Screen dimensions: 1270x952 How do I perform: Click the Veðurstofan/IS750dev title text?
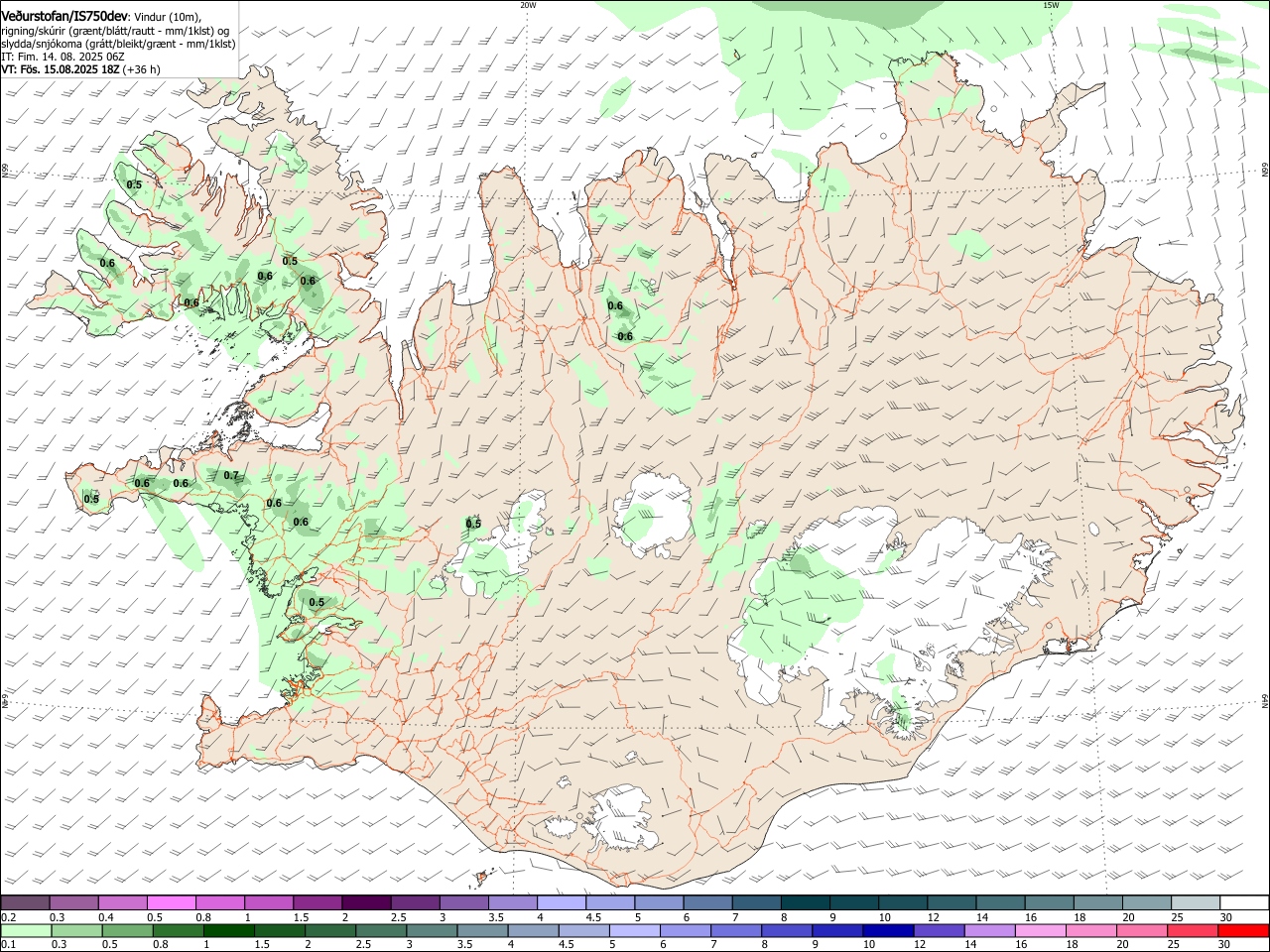pos(65,17)
